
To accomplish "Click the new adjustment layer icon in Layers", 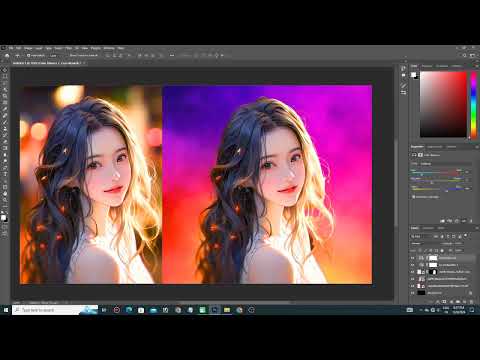I will click(451, 301).
